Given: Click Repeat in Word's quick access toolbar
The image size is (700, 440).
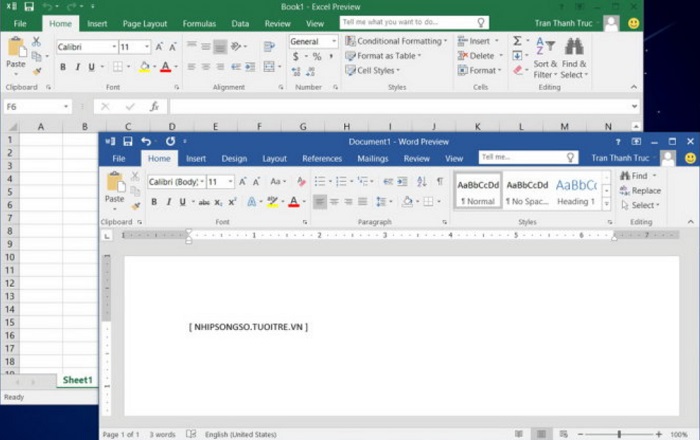Looking at the screenshot, I should point(170,141).
